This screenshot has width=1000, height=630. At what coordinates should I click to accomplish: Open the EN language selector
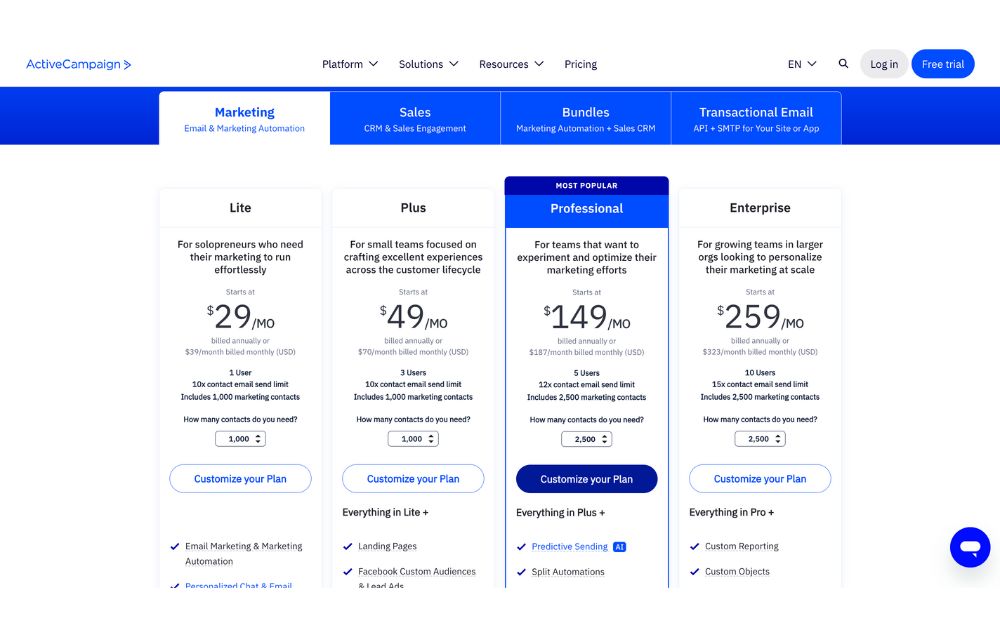click(802, 64)
